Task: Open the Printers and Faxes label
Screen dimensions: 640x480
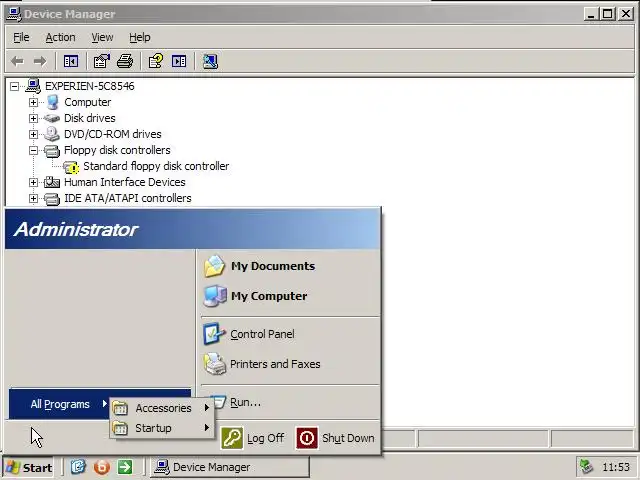Action: (x=275, y=364)
